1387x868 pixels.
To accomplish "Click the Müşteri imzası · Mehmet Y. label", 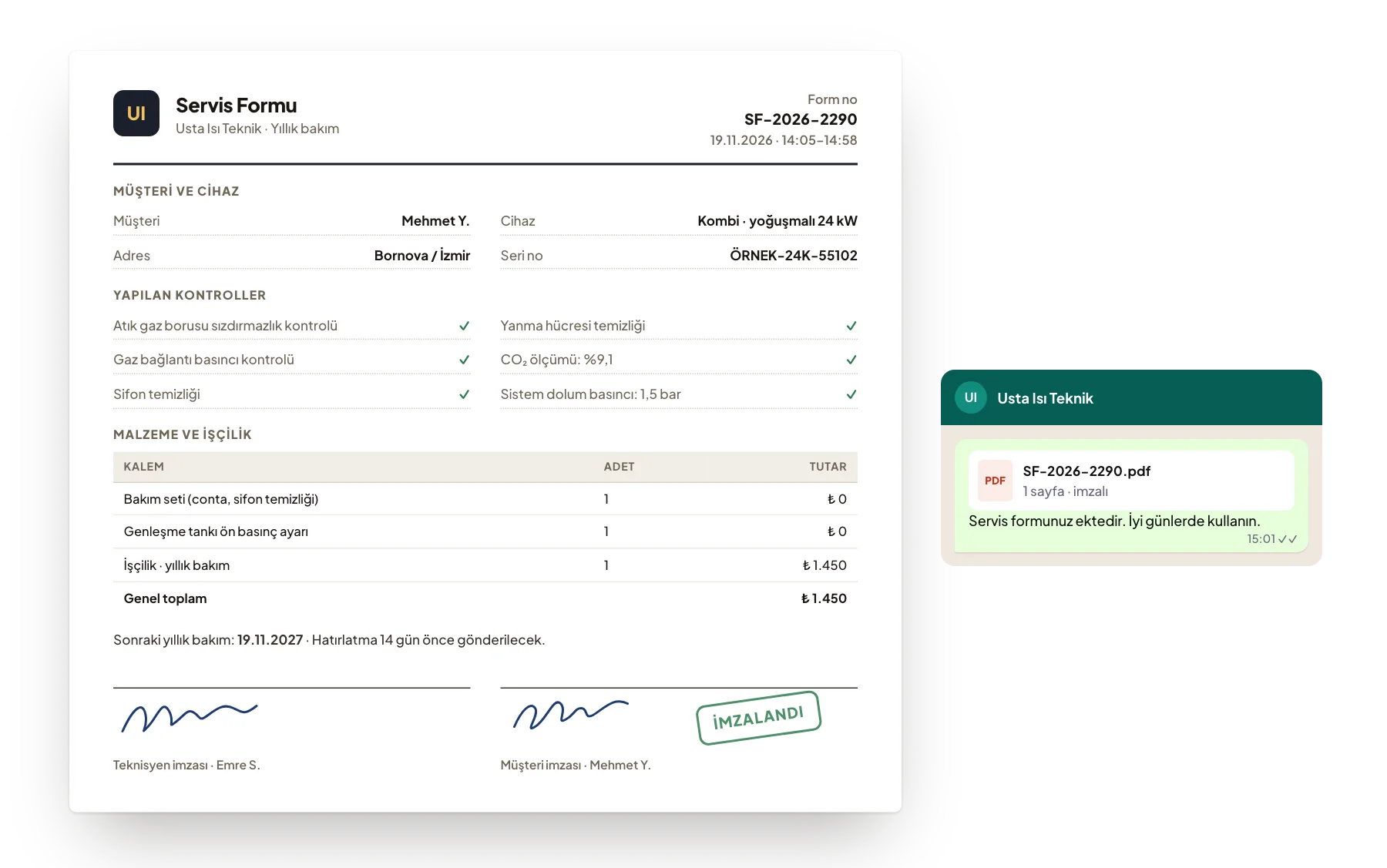I will (576, 765).
